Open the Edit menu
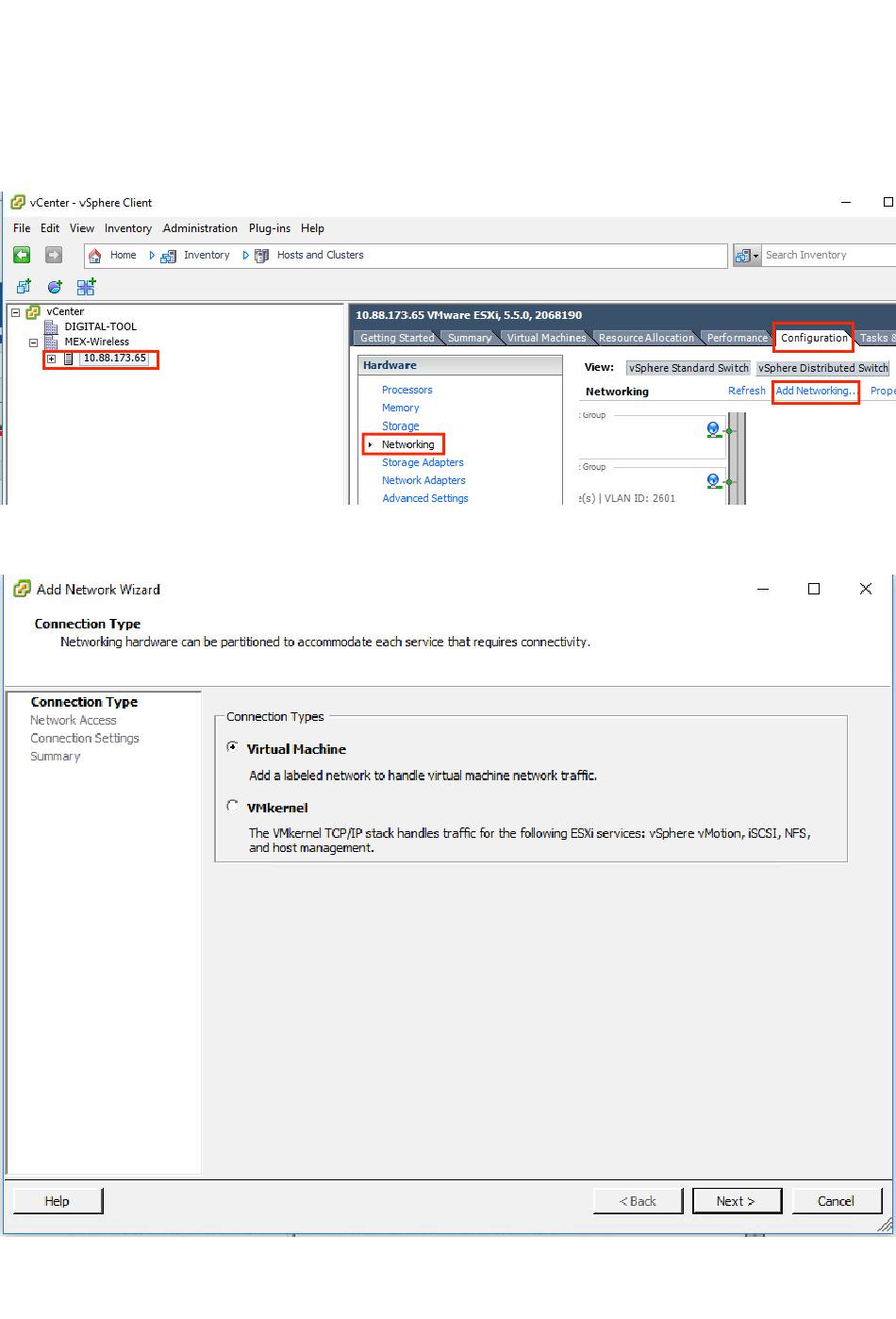The height and width of the screenshot is (1319, 896). pos(50,228)
